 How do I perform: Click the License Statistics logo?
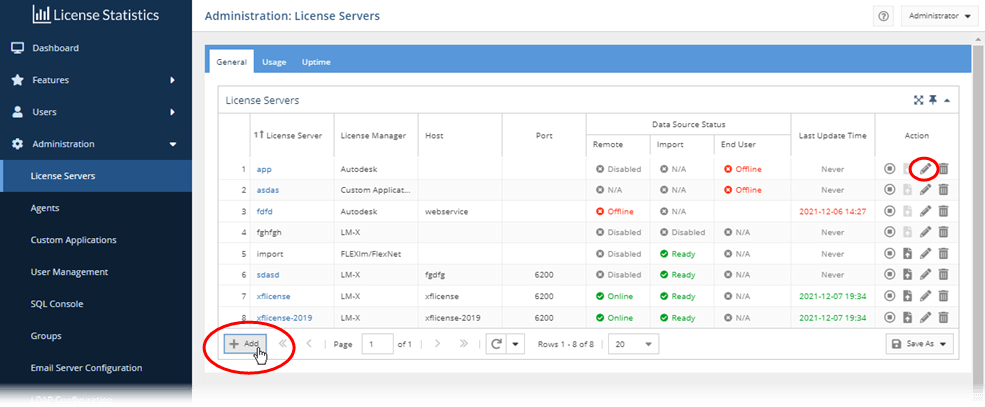point(95,15)
